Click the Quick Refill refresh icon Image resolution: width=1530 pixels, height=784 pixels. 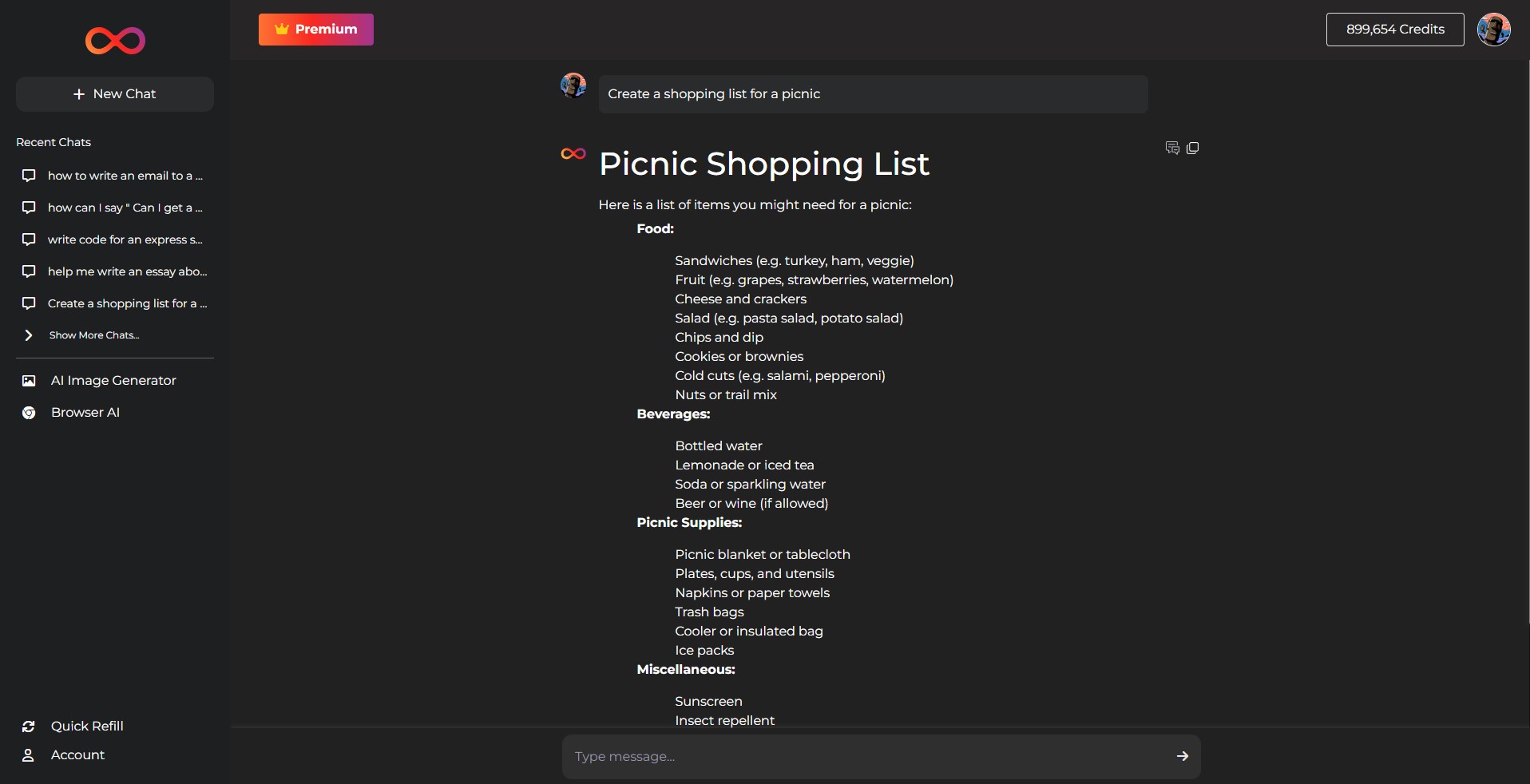point(29,727)
